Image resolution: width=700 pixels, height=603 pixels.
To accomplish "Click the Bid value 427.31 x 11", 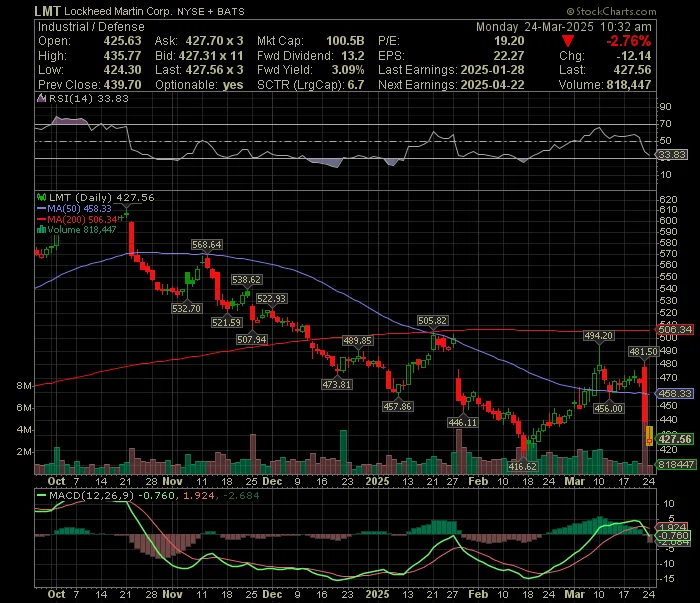I will click(x=211, y=56).
